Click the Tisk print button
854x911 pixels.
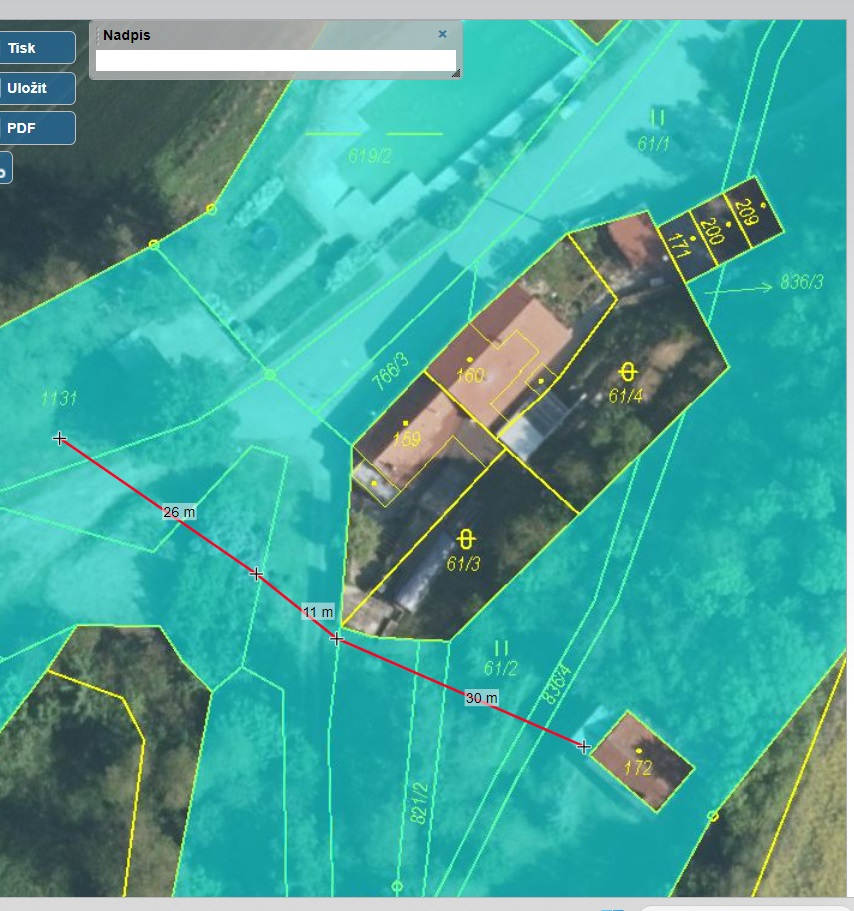pyautogui.click(x=36, y=48)
